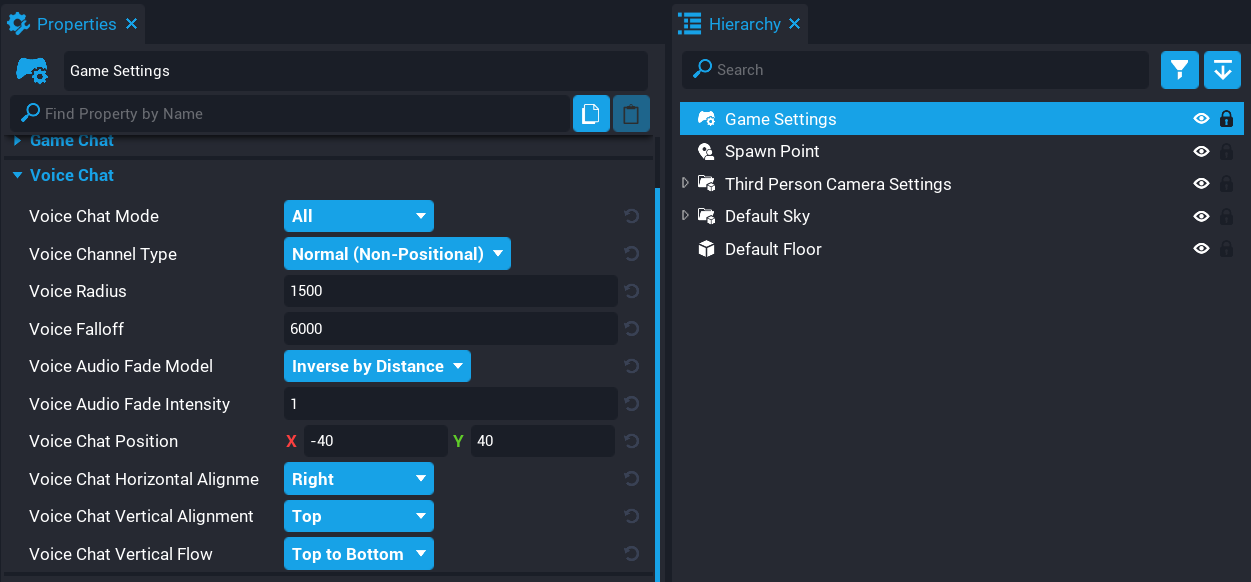Click the Voice Falloff input field
1251x582 pixels.
(x=450, y=329)
